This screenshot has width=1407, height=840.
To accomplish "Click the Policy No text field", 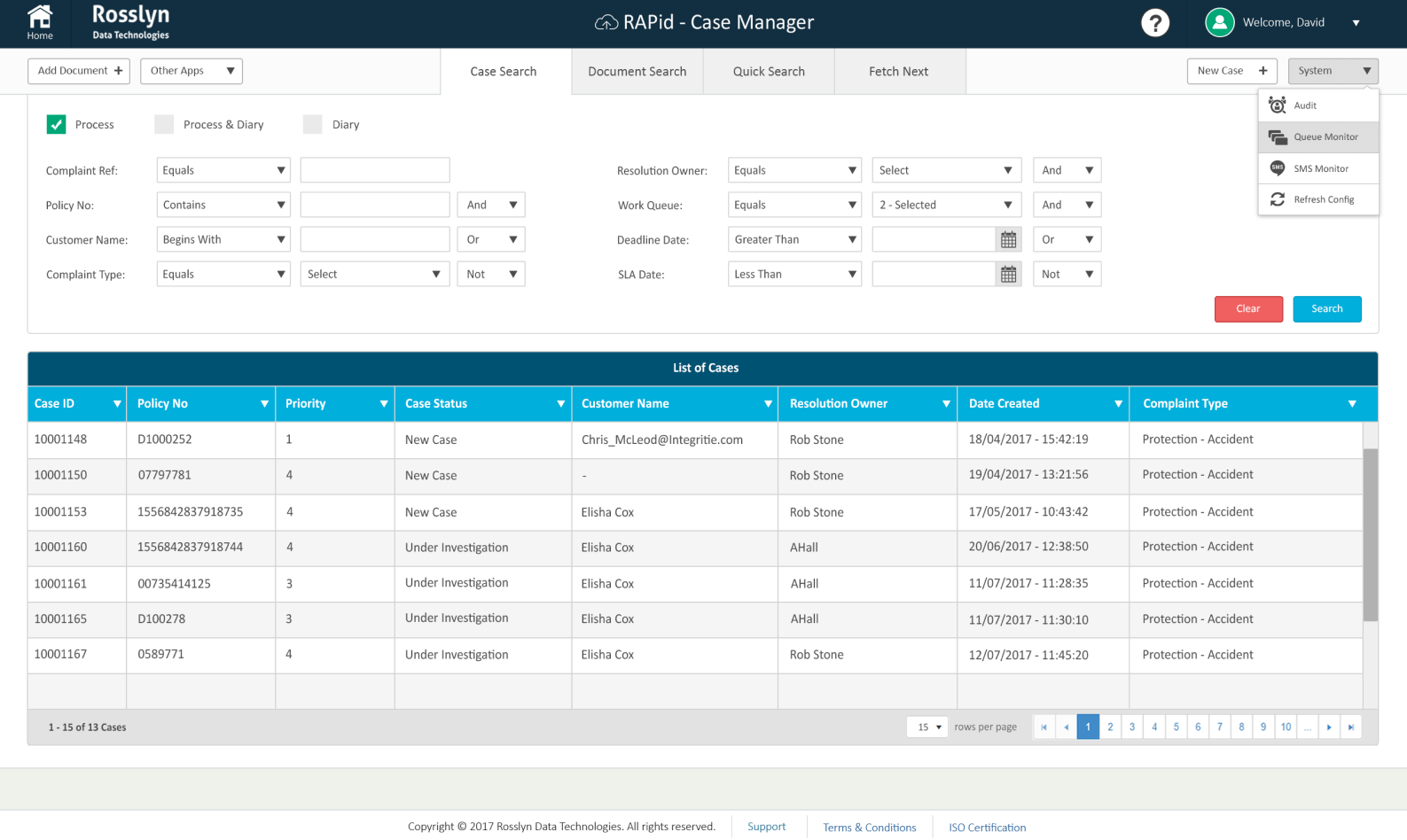I will tap(375, 205).
